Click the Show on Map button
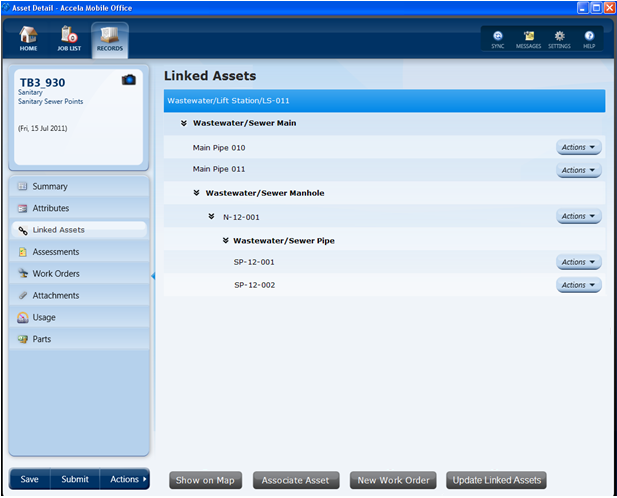 click(204, 480)
